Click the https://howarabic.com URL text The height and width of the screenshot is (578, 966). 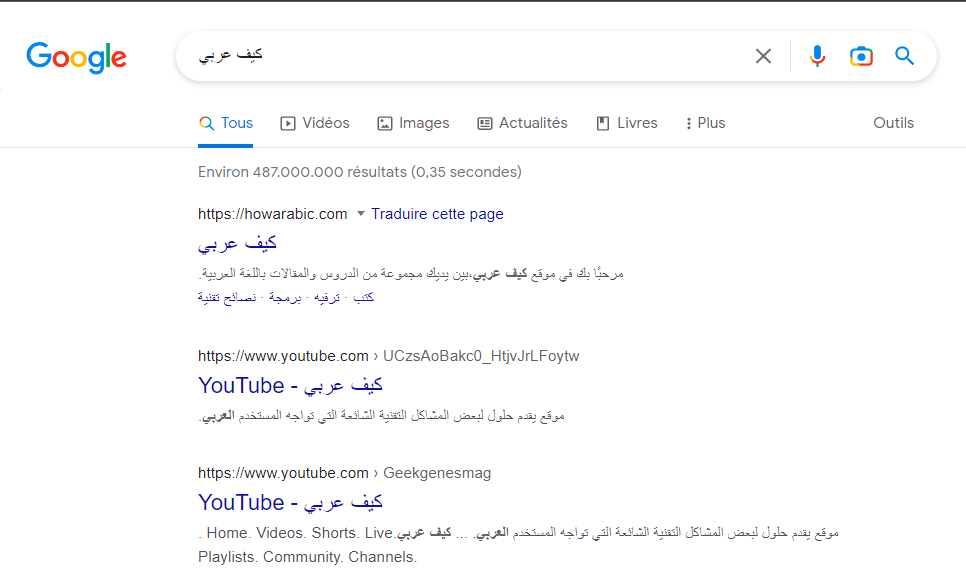click(272, 214)
